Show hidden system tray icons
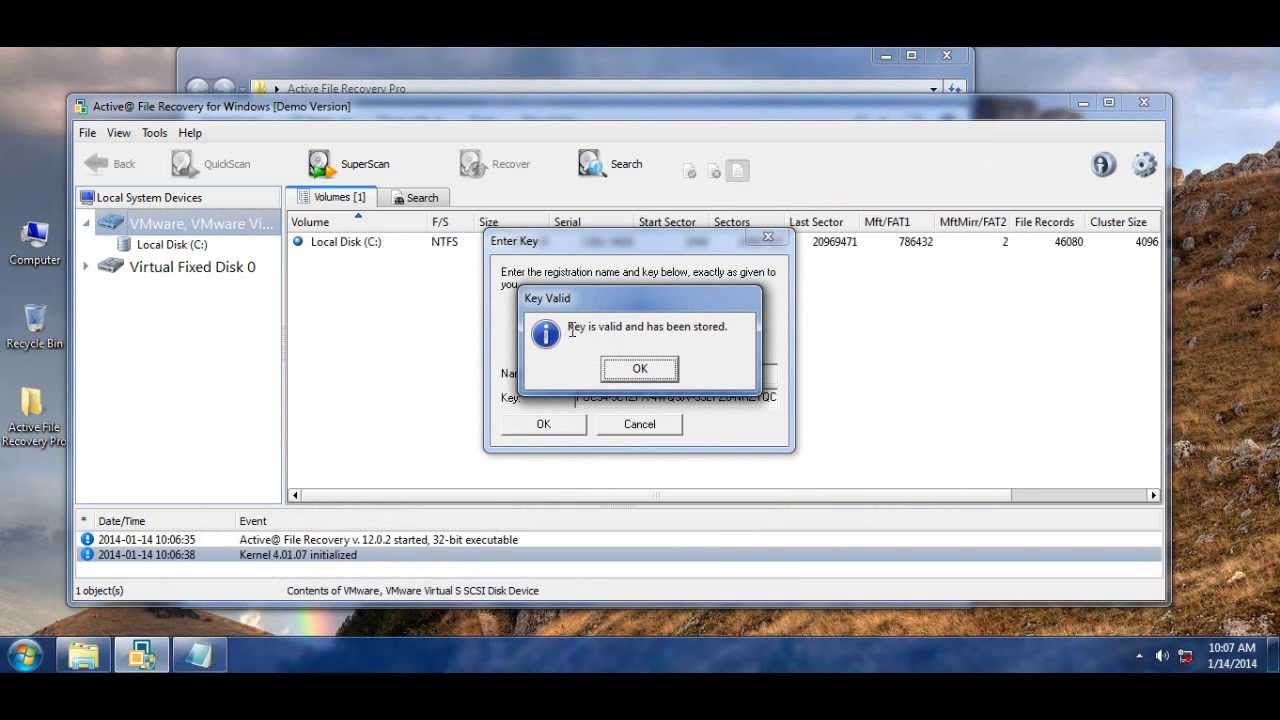Image resolution: width=1280 pixels, height=720 pixels. 1139,656
